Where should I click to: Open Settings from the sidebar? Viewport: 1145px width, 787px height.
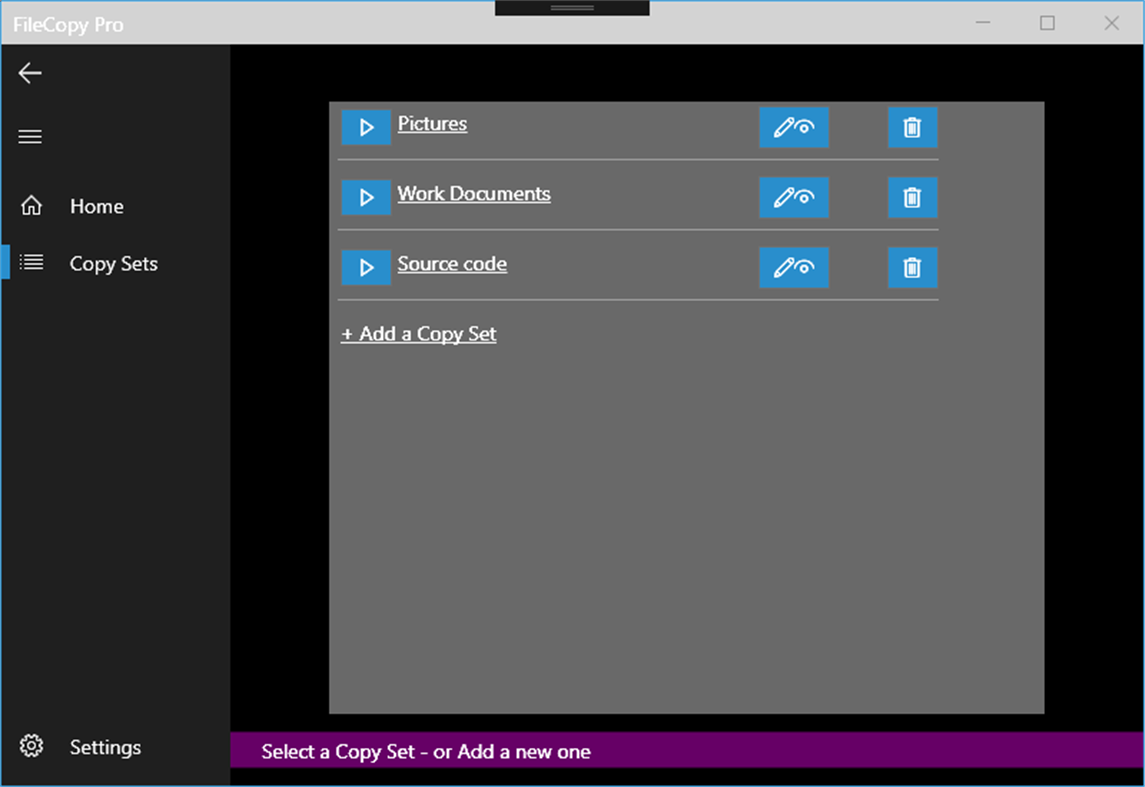point(105,746)
